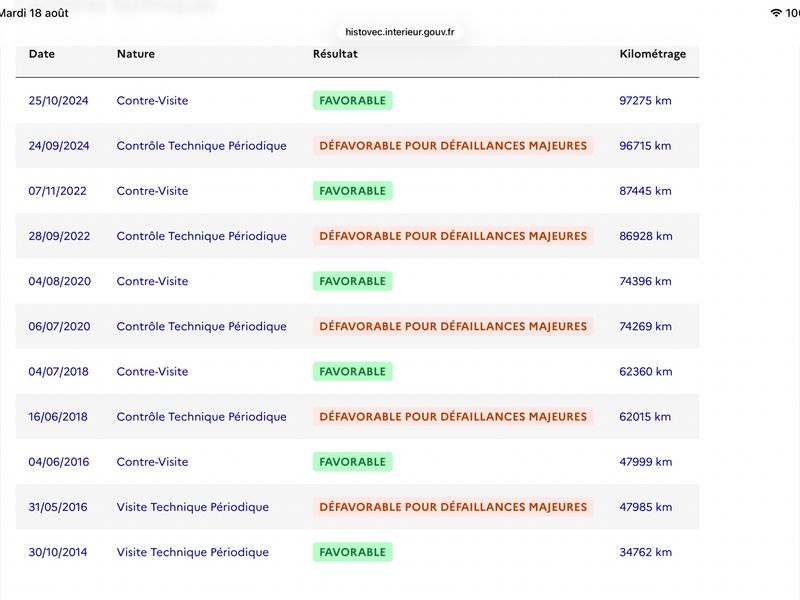Screen dimensions: 800x600
Task: Select the Date column header
Action: [x=41, y=54]
